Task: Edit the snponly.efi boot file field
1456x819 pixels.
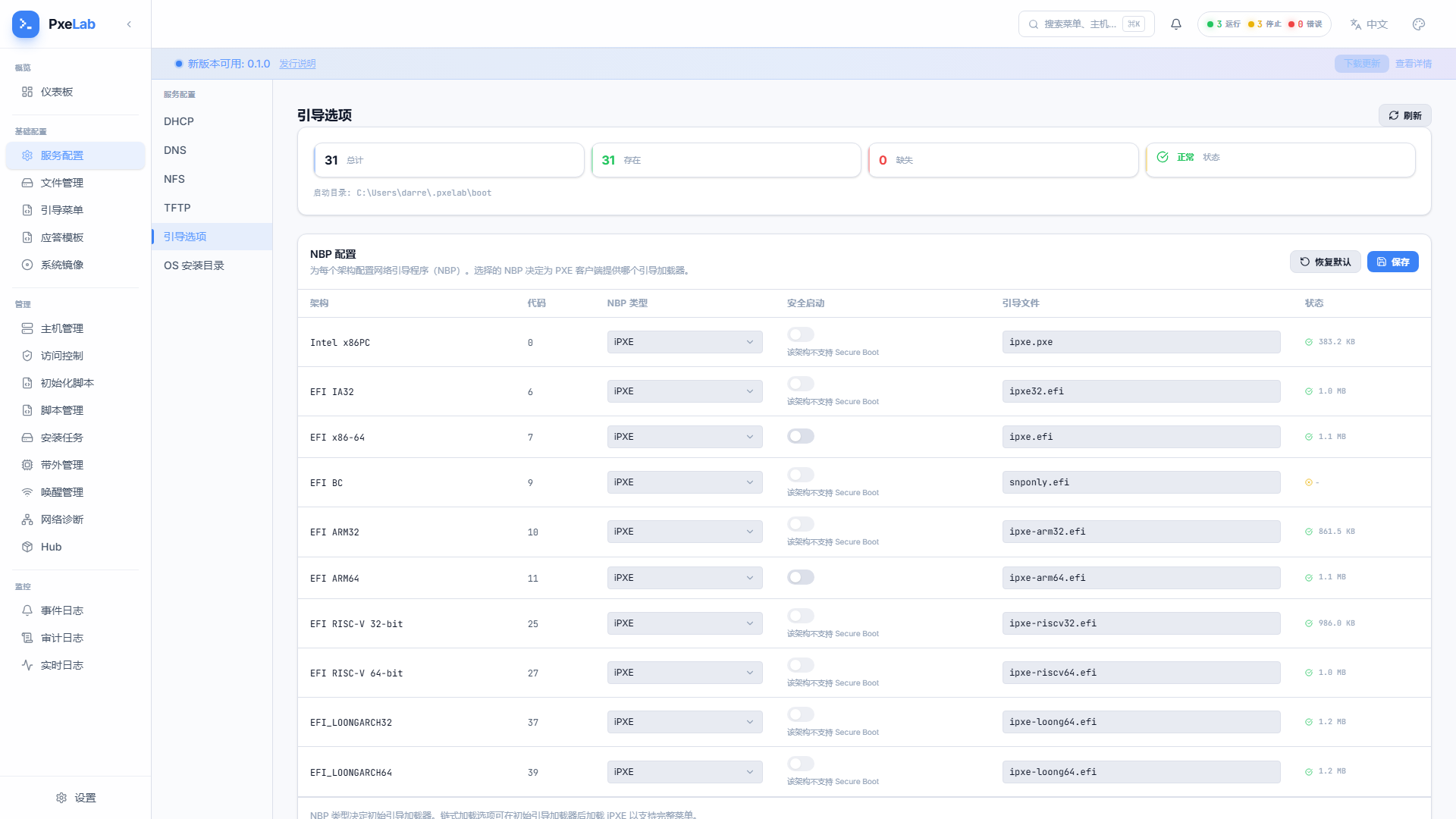Action: tap(1141, 482)
